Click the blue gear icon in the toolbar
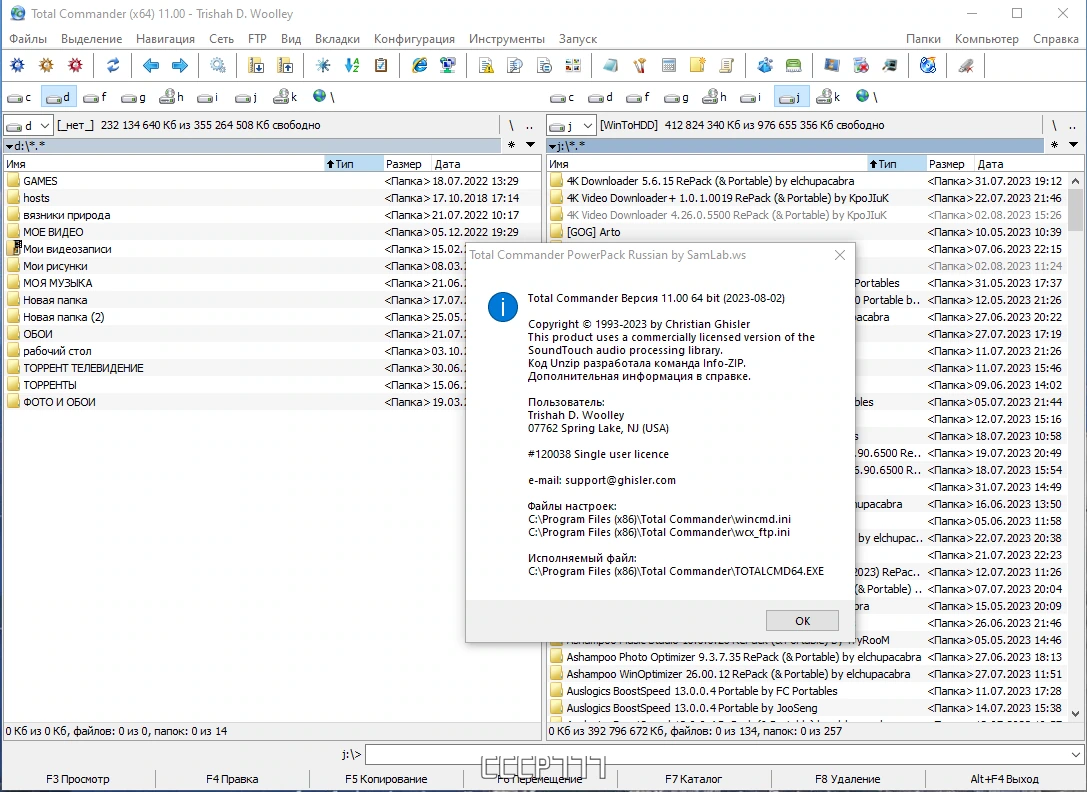This screenshot has width=1087, height=792. click(17, 66)
